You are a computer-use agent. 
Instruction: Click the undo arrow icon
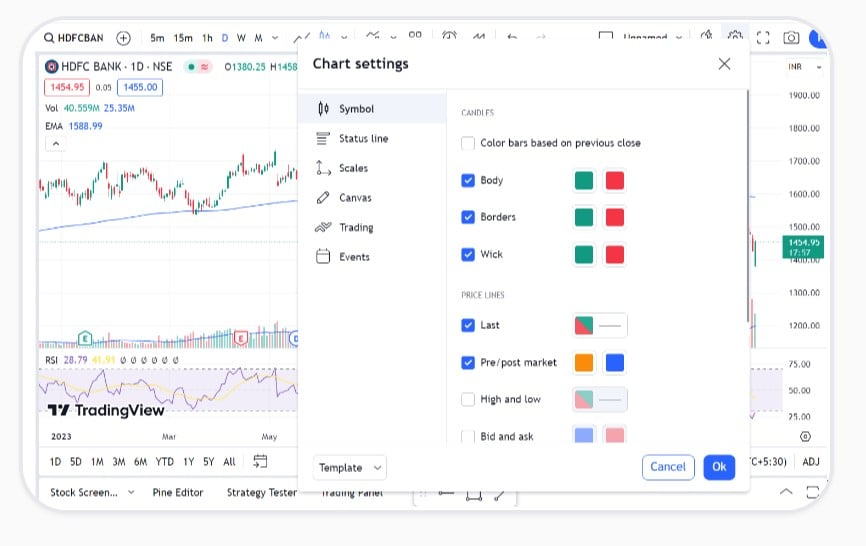[512, 37]
